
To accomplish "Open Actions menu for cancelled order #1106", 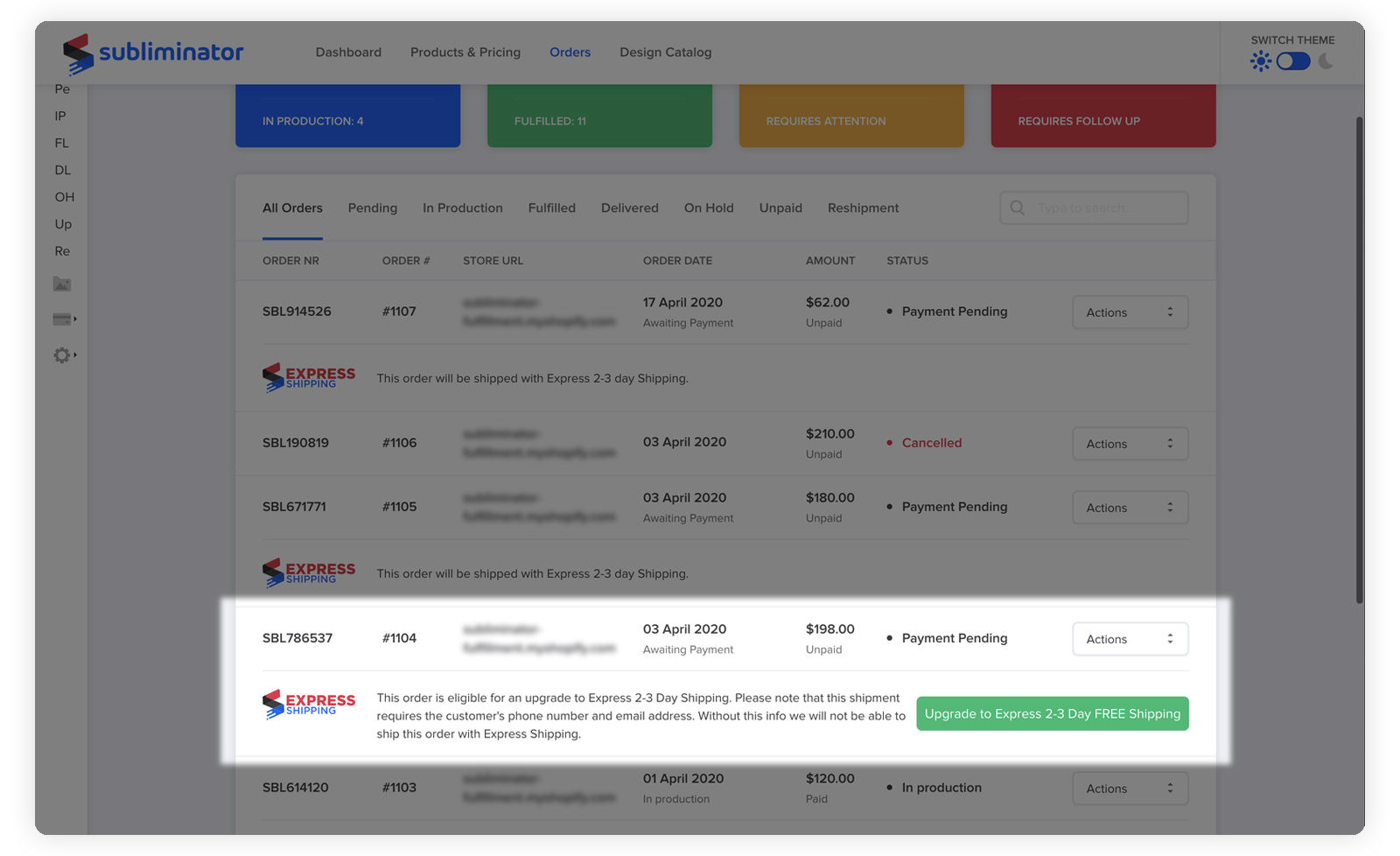I will click(1130, 444).
